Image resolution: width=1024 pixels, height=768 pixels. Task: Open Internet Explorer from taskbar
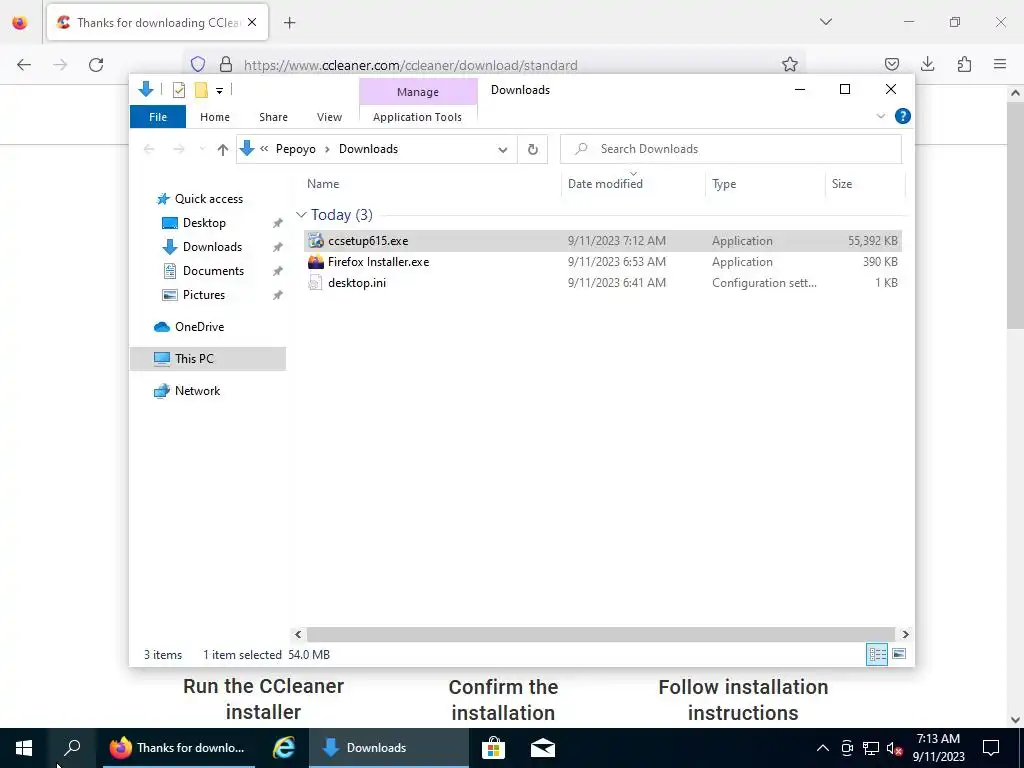click(283, 748)
